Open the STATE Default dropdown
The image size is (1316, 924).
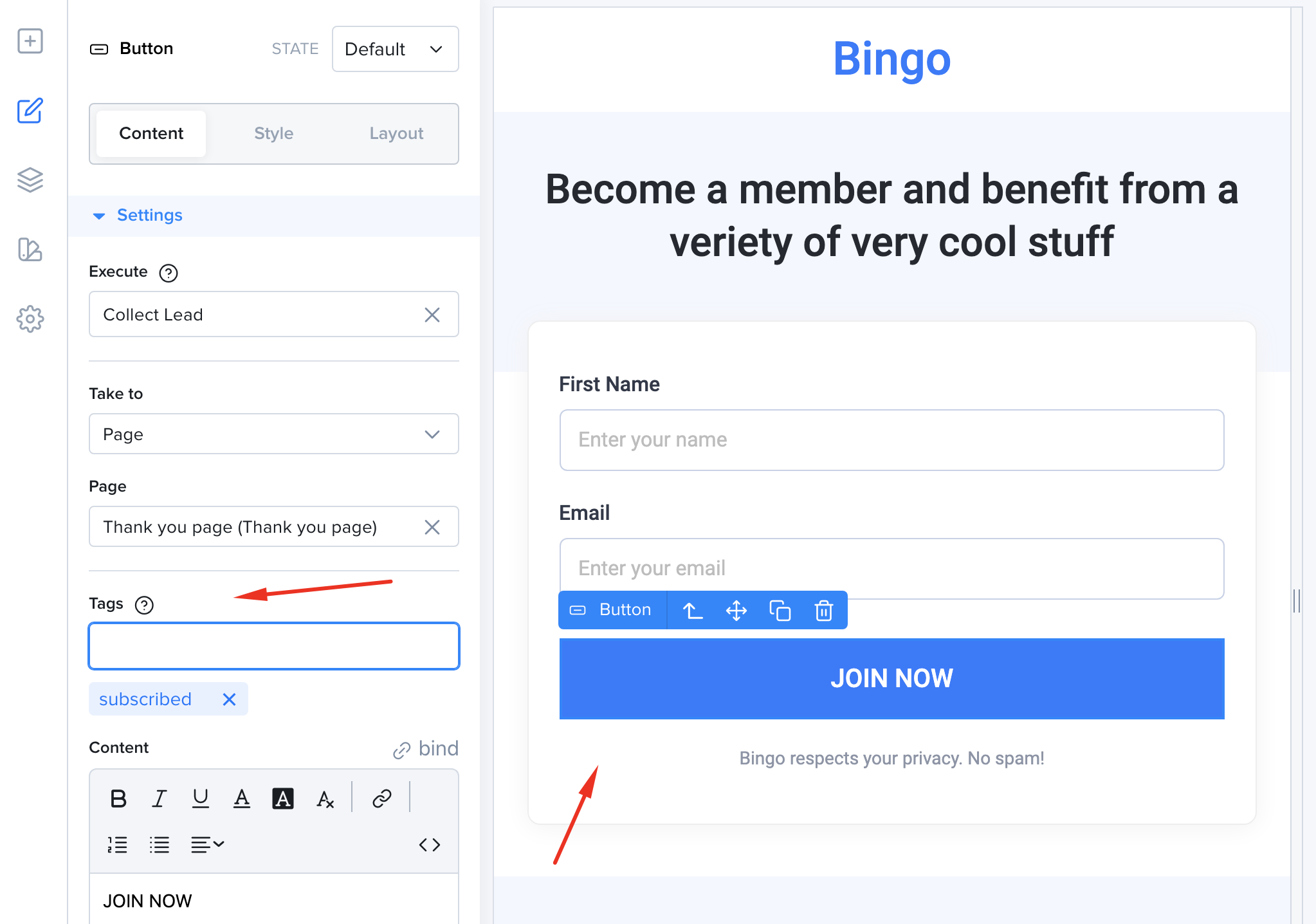[x=395, y=49]
